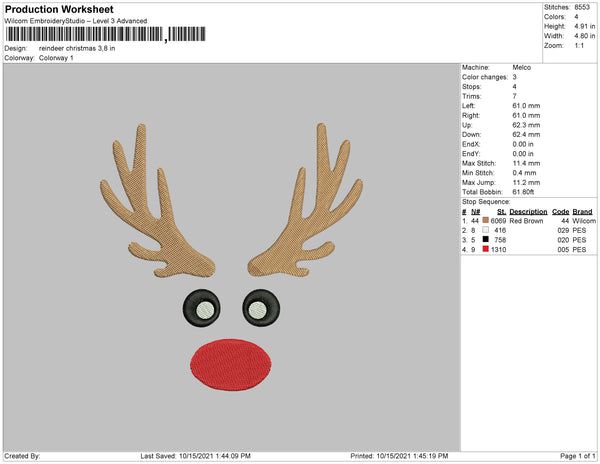Click the 'Description' column header
The width and height of the screenshot is (600, 464).
point(528,212)
